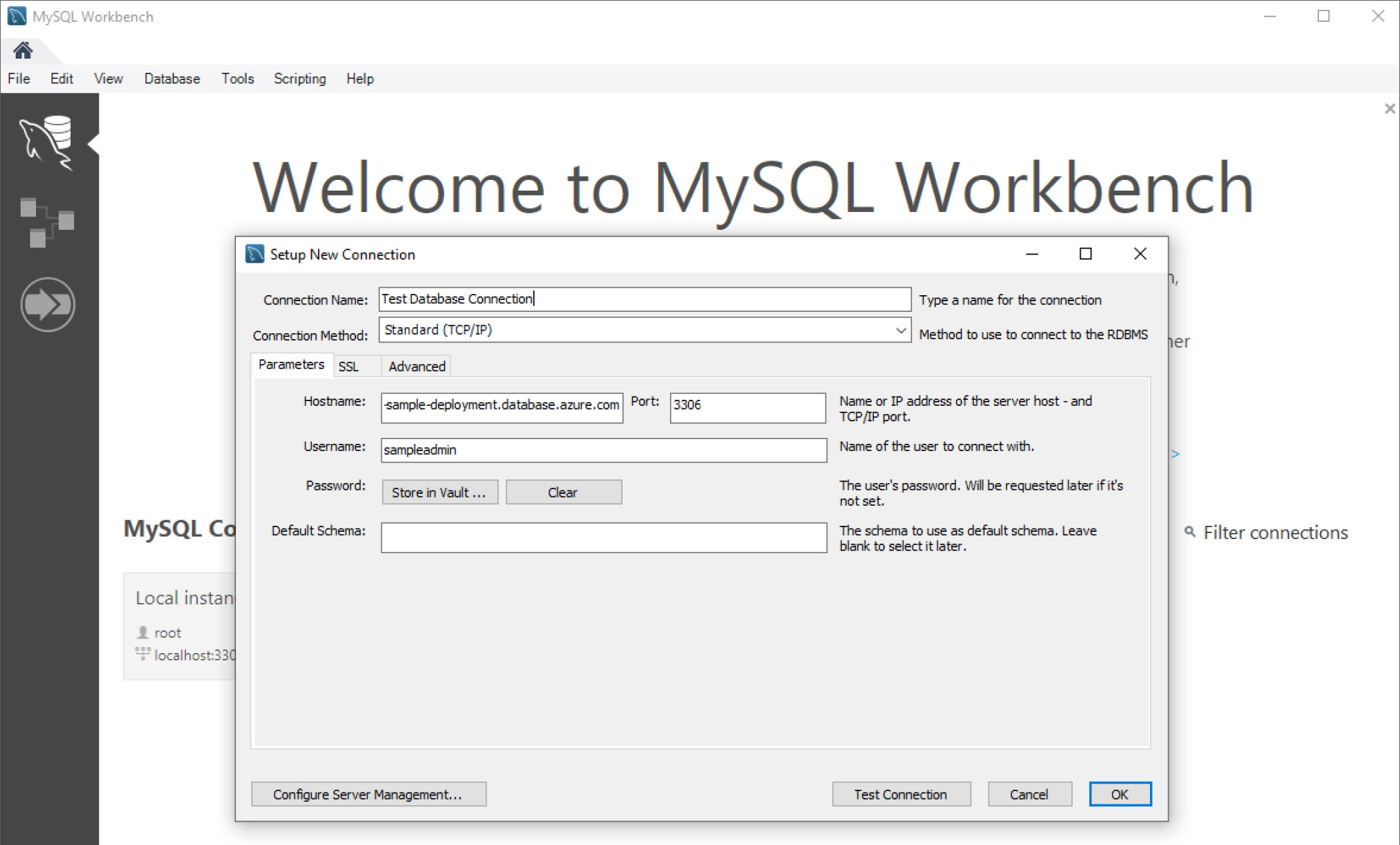
Task: Open the File menu
Action: [x=19, y=79]
